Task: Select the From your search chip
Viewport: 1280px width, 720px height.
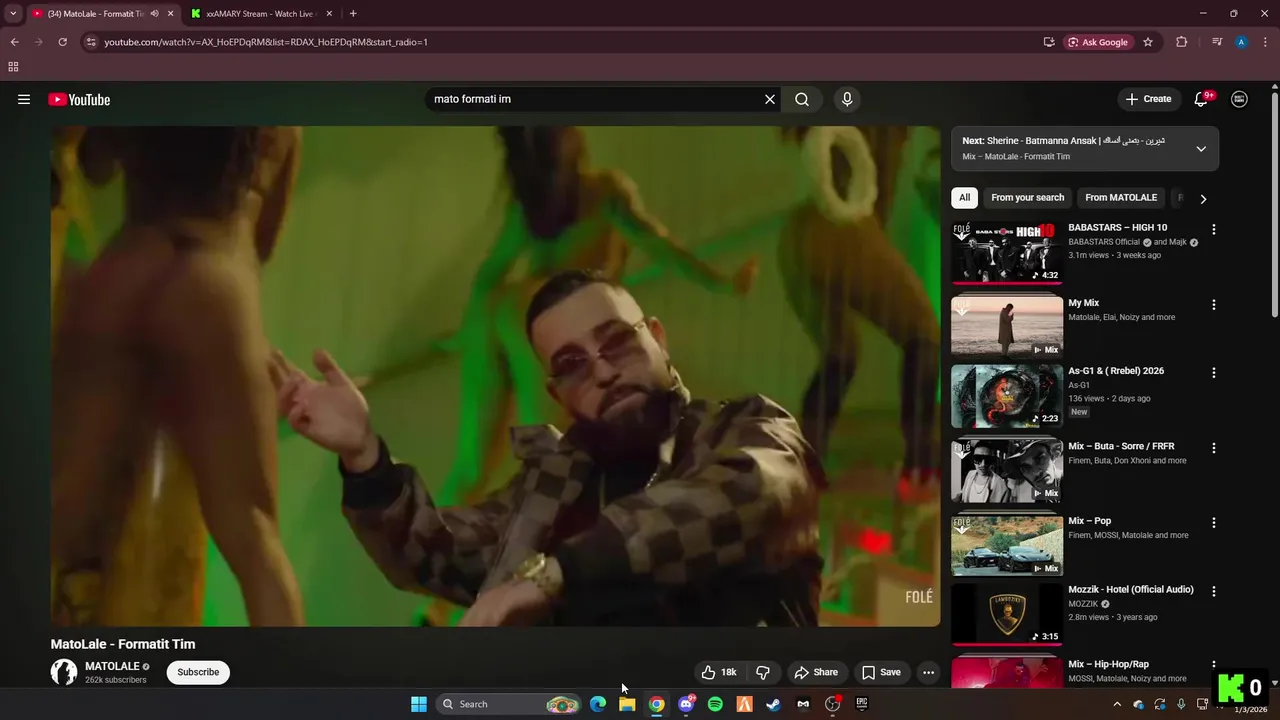Action: (1028, 198)
